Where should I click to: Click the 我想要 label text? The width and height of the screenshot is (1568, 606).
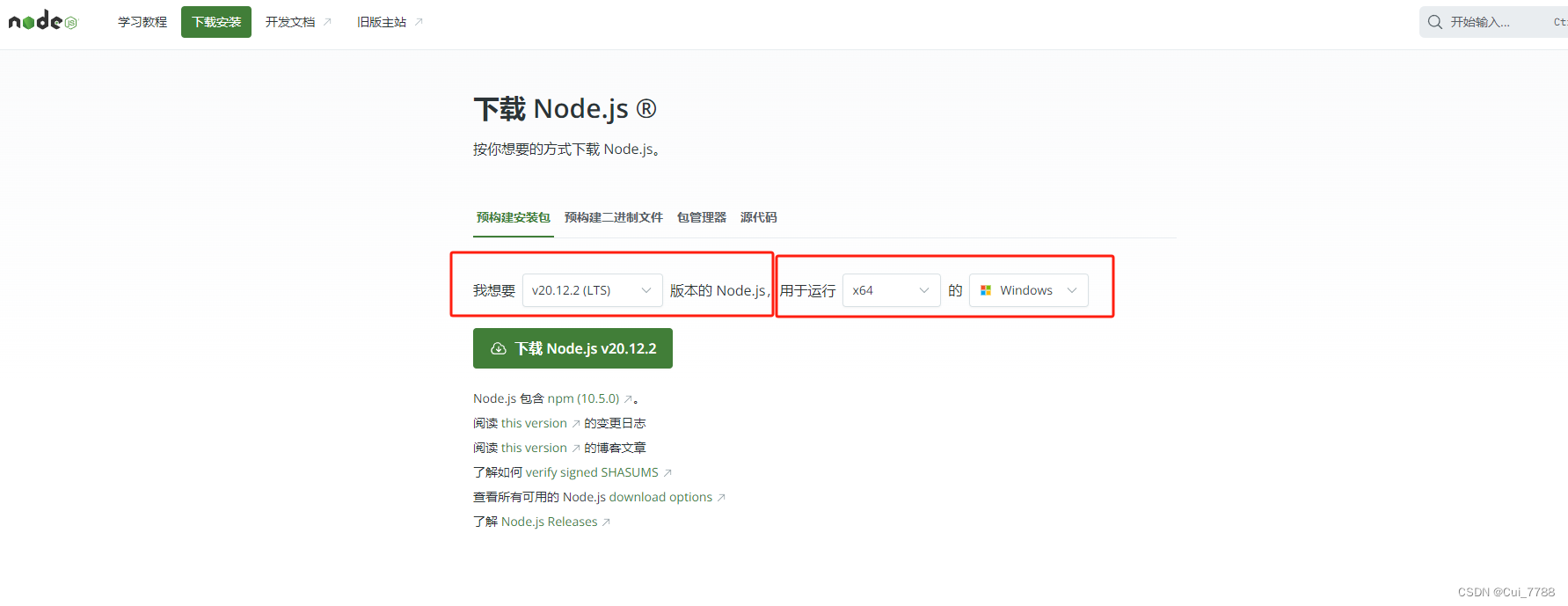(x=494, y=290)
